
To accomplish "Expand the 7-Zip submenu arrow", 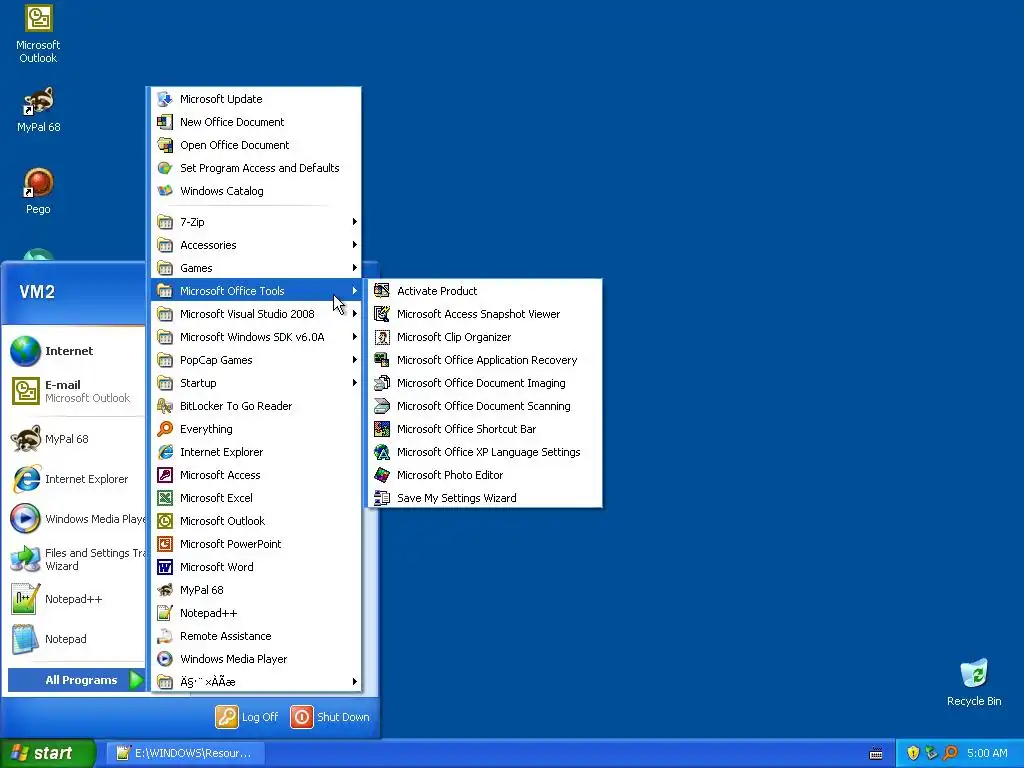I will click(x=355, y=221).
